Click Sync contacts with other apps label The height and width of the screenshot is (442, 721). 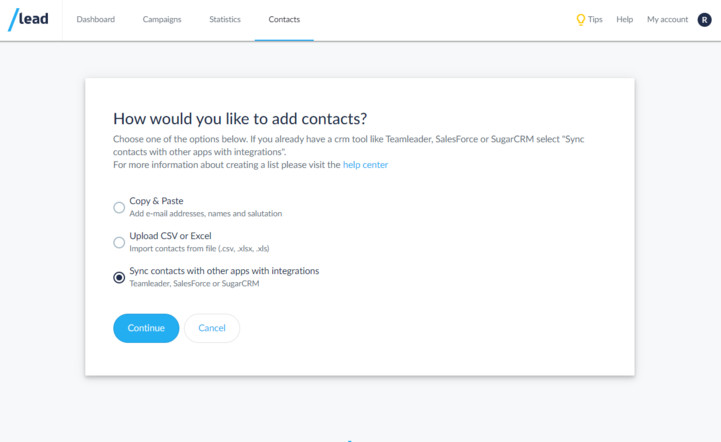point(224,271)
